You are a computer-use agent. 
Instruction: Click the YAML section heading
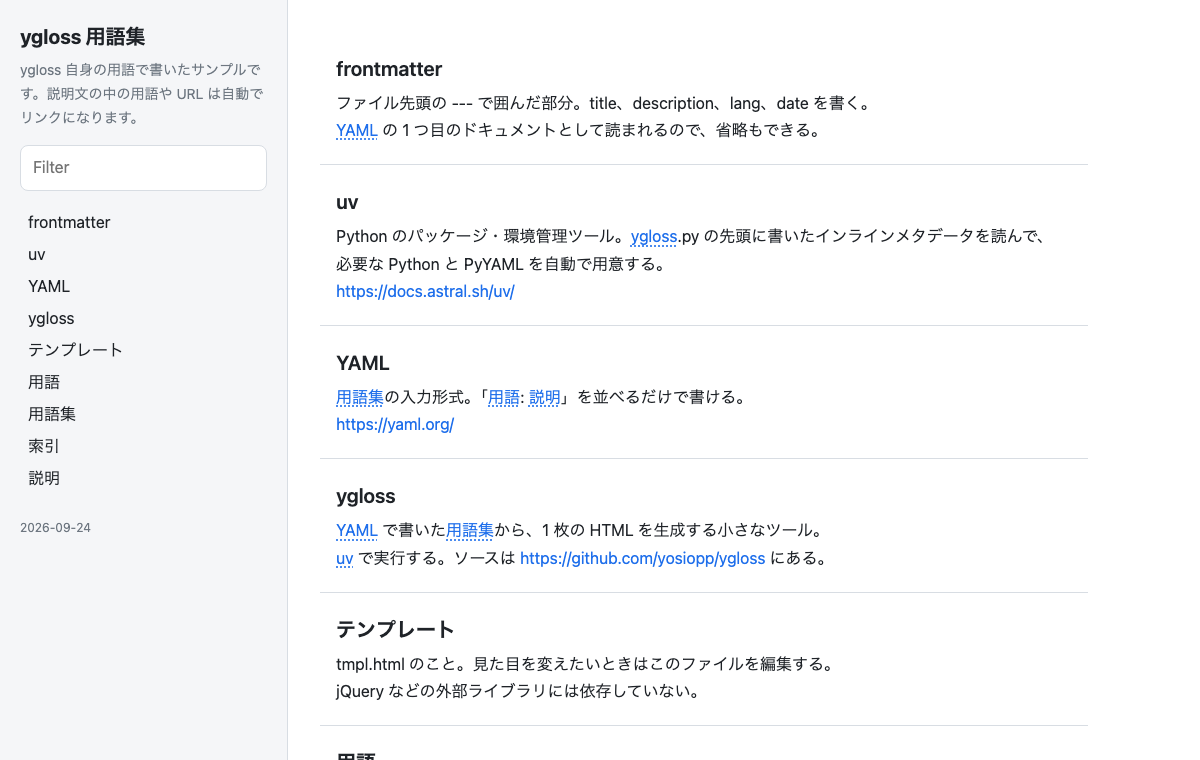click(363, 363)
